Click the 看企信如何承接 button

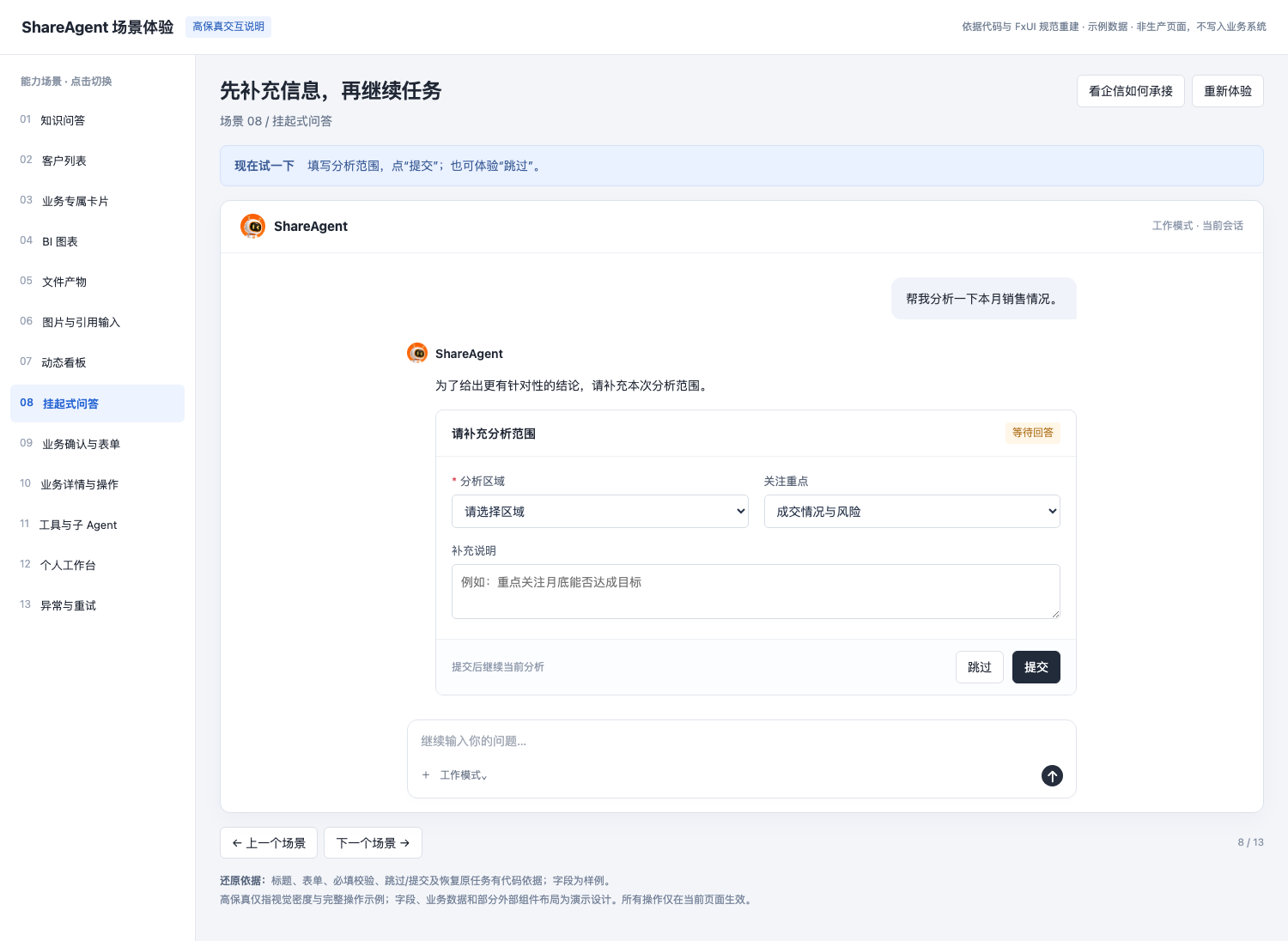tap(1131, 91)
